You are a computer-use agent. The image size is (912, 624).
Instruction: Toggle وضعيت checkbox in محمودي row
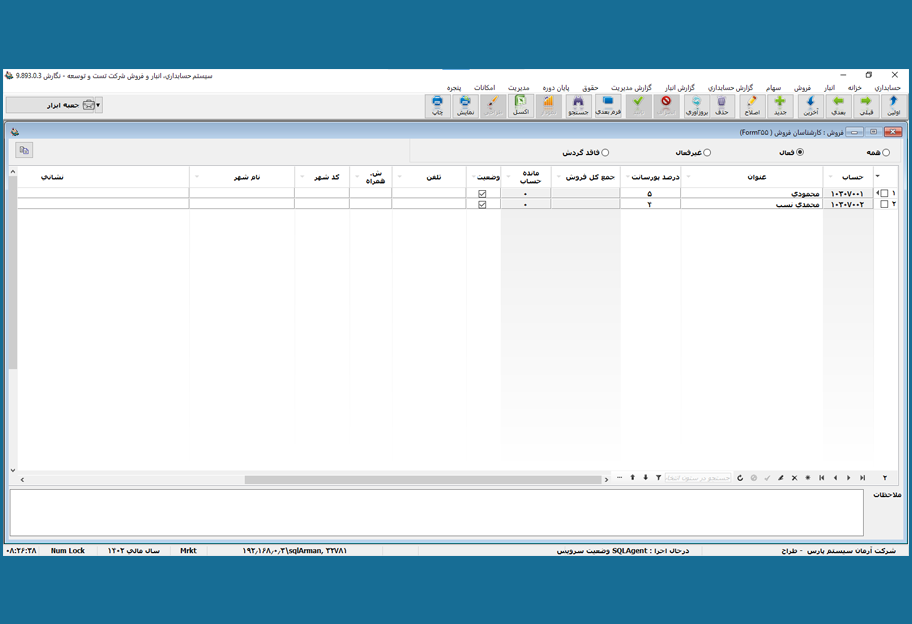point(482,194)
